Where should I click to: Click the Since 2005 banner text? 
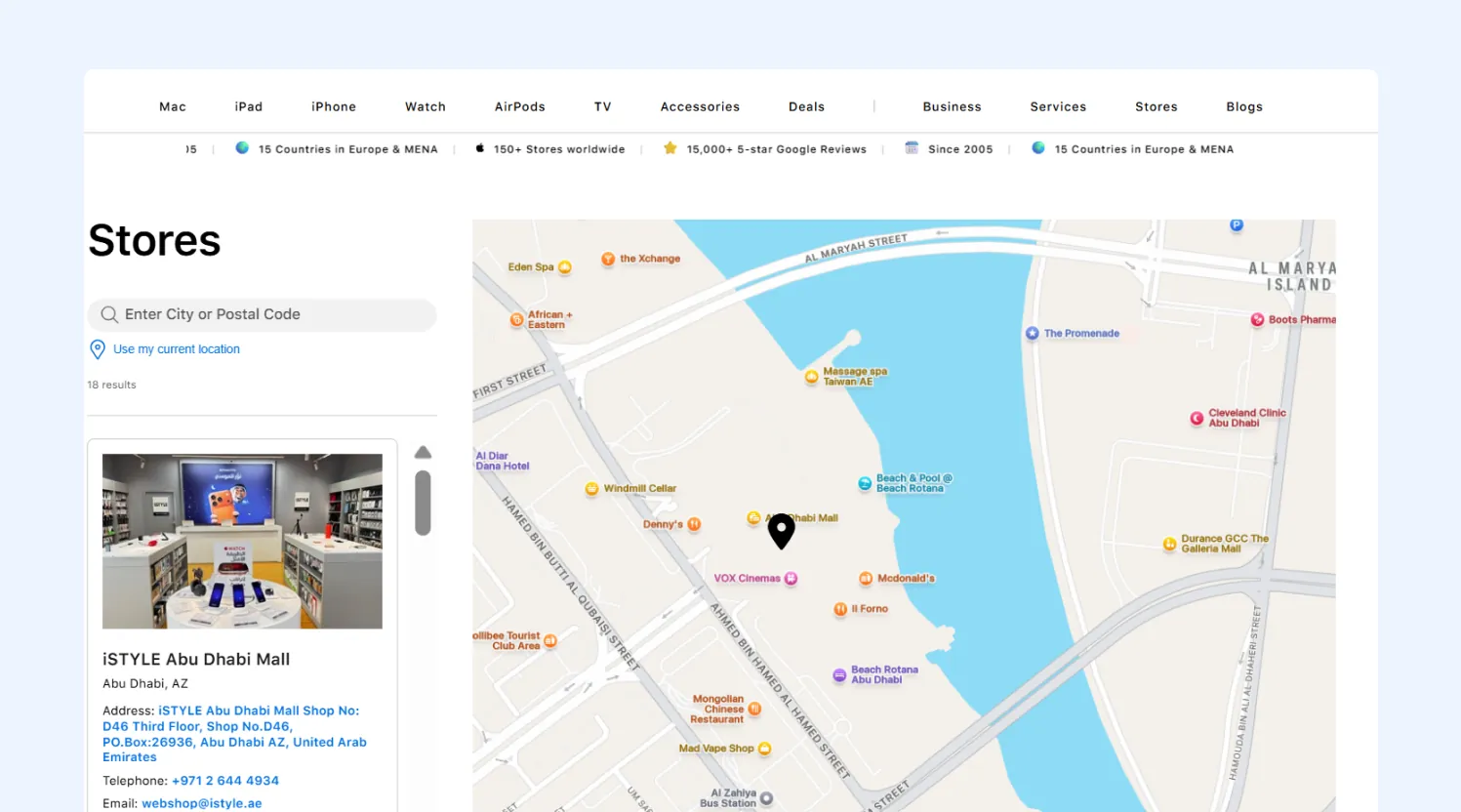coord(960,149)
